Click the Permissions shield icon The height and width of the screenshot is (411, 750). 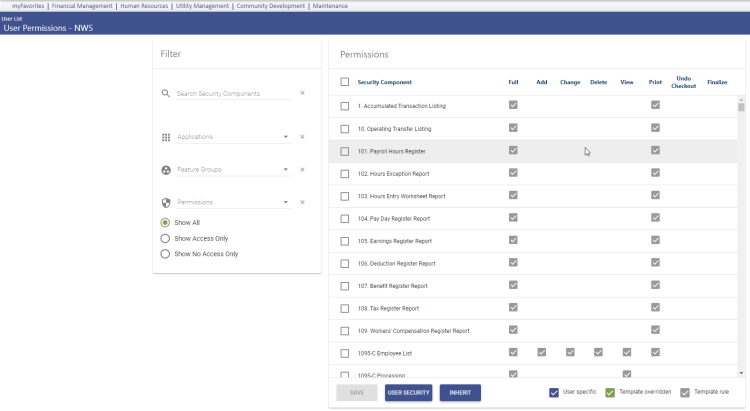coord(166,202)
